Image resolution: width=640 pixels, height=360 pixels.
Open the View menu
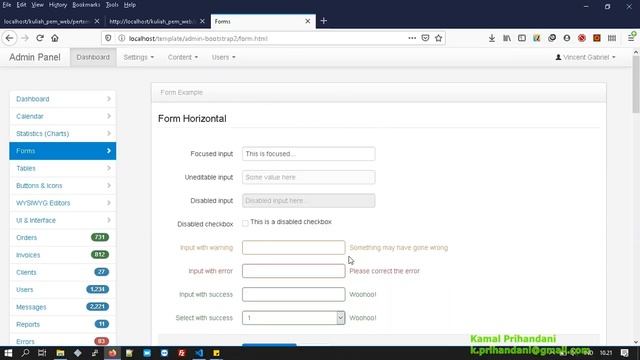[37, 5]
